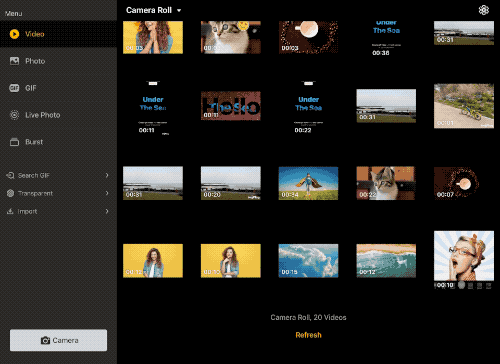Open the Camera Roll album dropdown
500x364 pixels.
(x=154, y=10)
